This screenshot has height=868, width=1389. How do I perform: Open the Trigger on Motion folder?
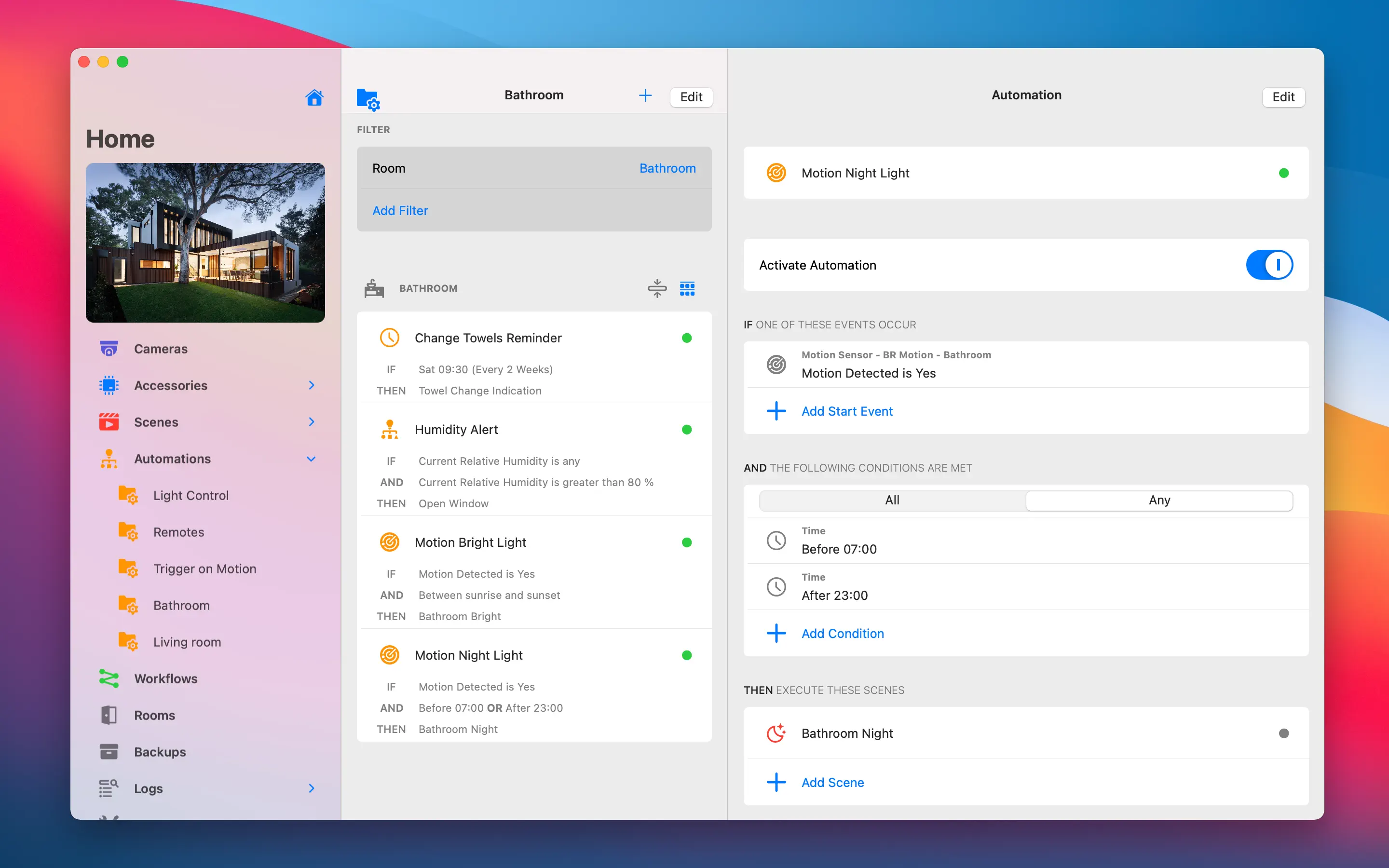(204, 569)
